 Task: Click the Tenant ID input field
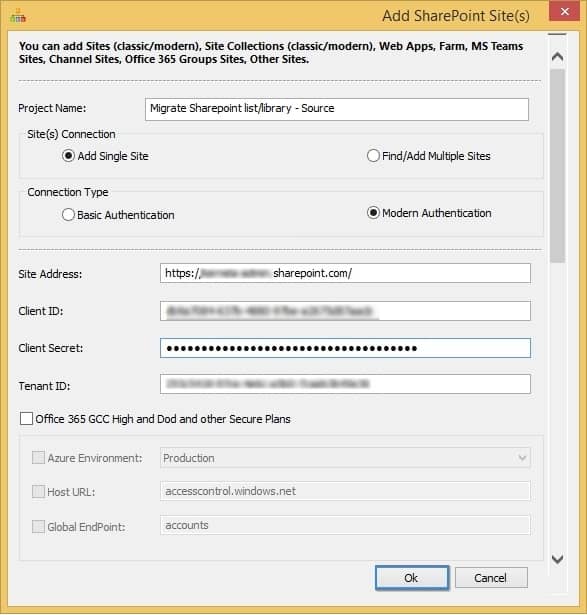tap(345, 384)
